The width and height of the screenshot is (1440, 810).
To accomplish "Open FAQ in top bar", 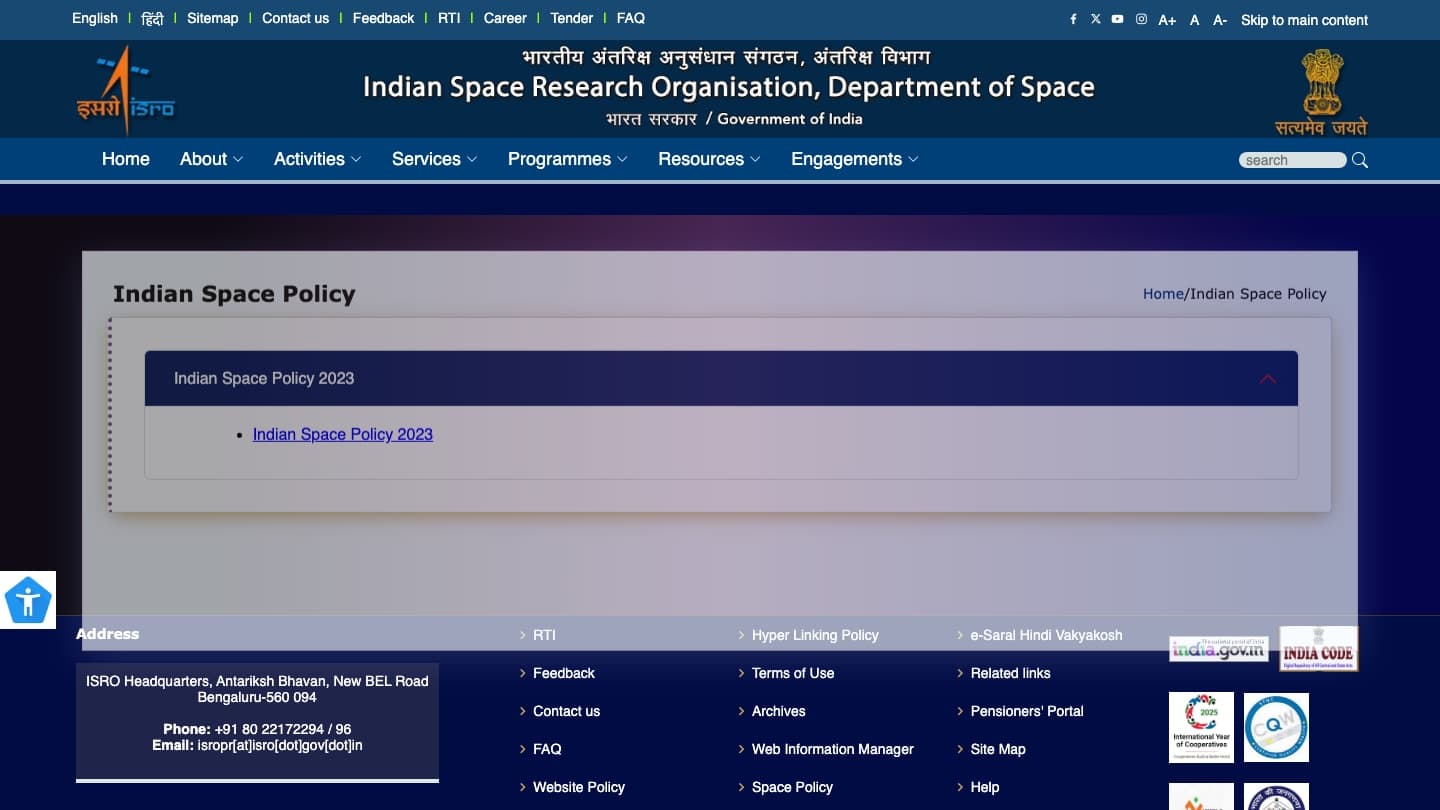I will [630, 18].
